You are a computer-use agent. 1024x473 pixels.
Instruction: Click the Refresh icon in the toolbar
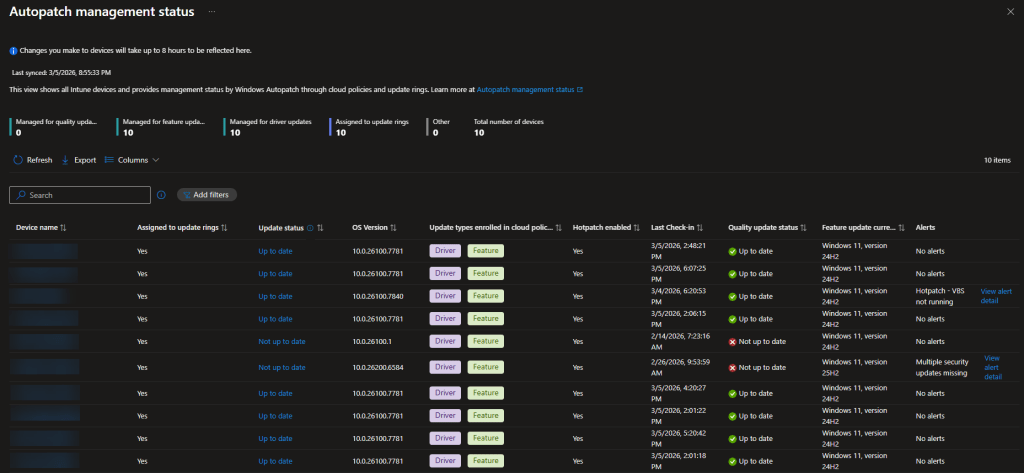[17, 160]
